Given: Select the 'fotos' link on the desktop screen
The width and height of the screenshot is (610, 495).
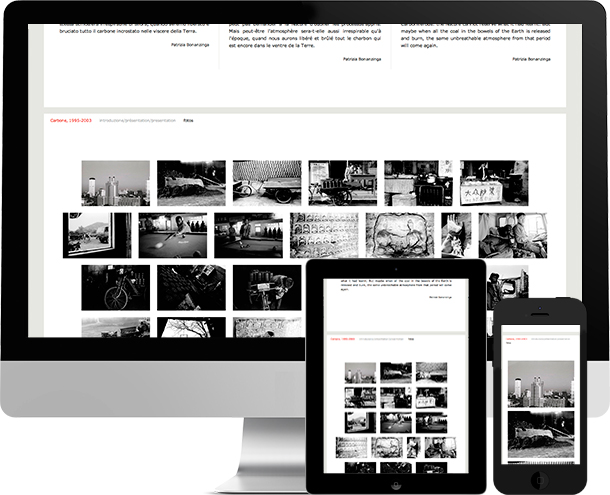Looking at the screenshot, I should coord(188,121).
